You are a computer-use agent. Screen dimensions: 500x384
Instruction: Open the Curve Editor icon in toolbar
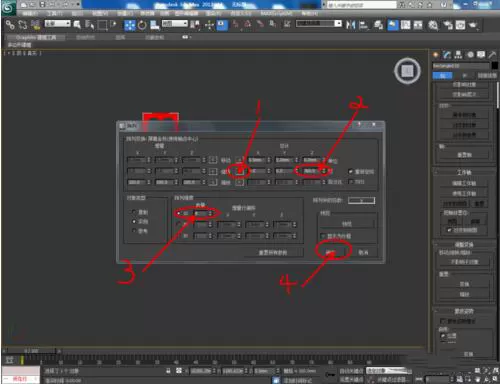pyautogui.click(x=406, y=25)
